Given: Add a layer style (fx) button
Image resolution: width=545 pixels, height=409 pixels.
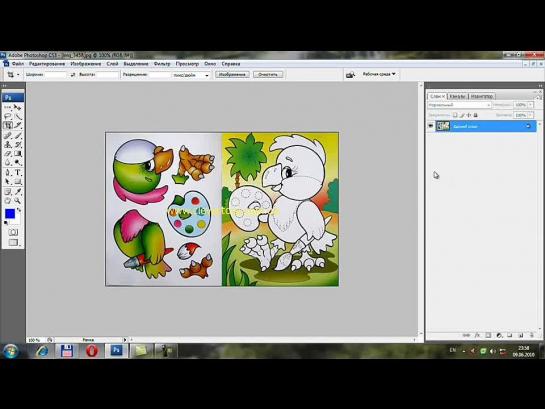Looking at the screenshot, I should [x=477, y=335].
